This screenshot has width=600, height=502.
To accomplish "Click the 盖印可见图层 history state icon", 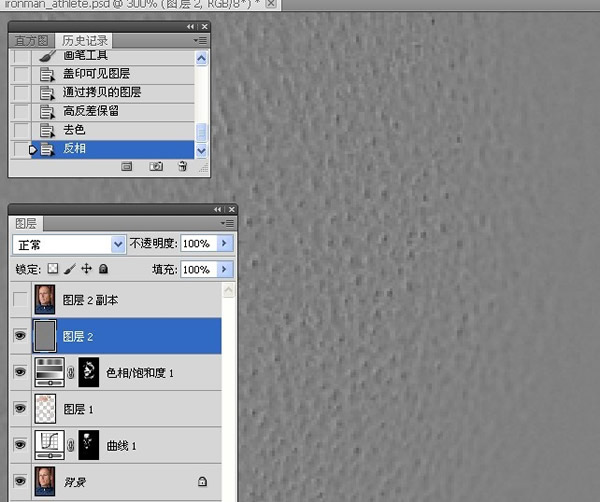I will pyautogui.click(x=47, y=74).
